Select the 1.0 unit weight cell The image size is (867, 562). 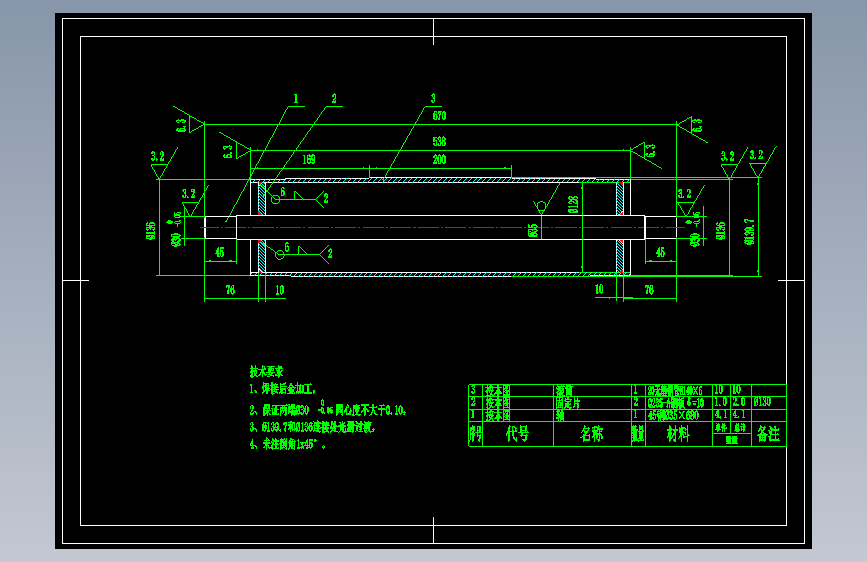720,402
